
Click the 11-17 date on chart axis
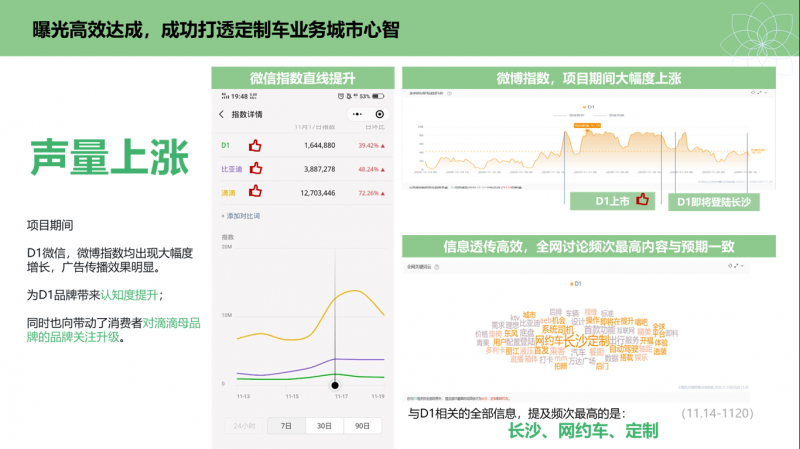(341, 396)
